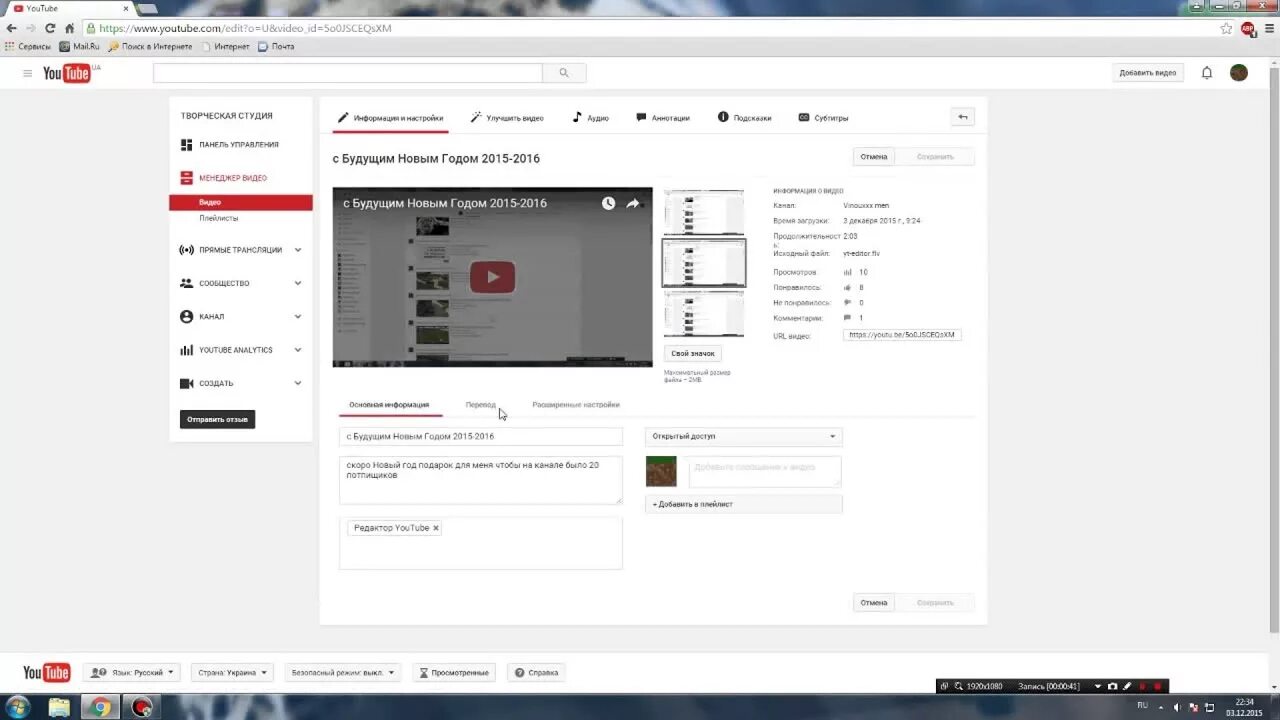Open the Windows Start menu
Viewport: 1280px width, 720px height.
18,707
